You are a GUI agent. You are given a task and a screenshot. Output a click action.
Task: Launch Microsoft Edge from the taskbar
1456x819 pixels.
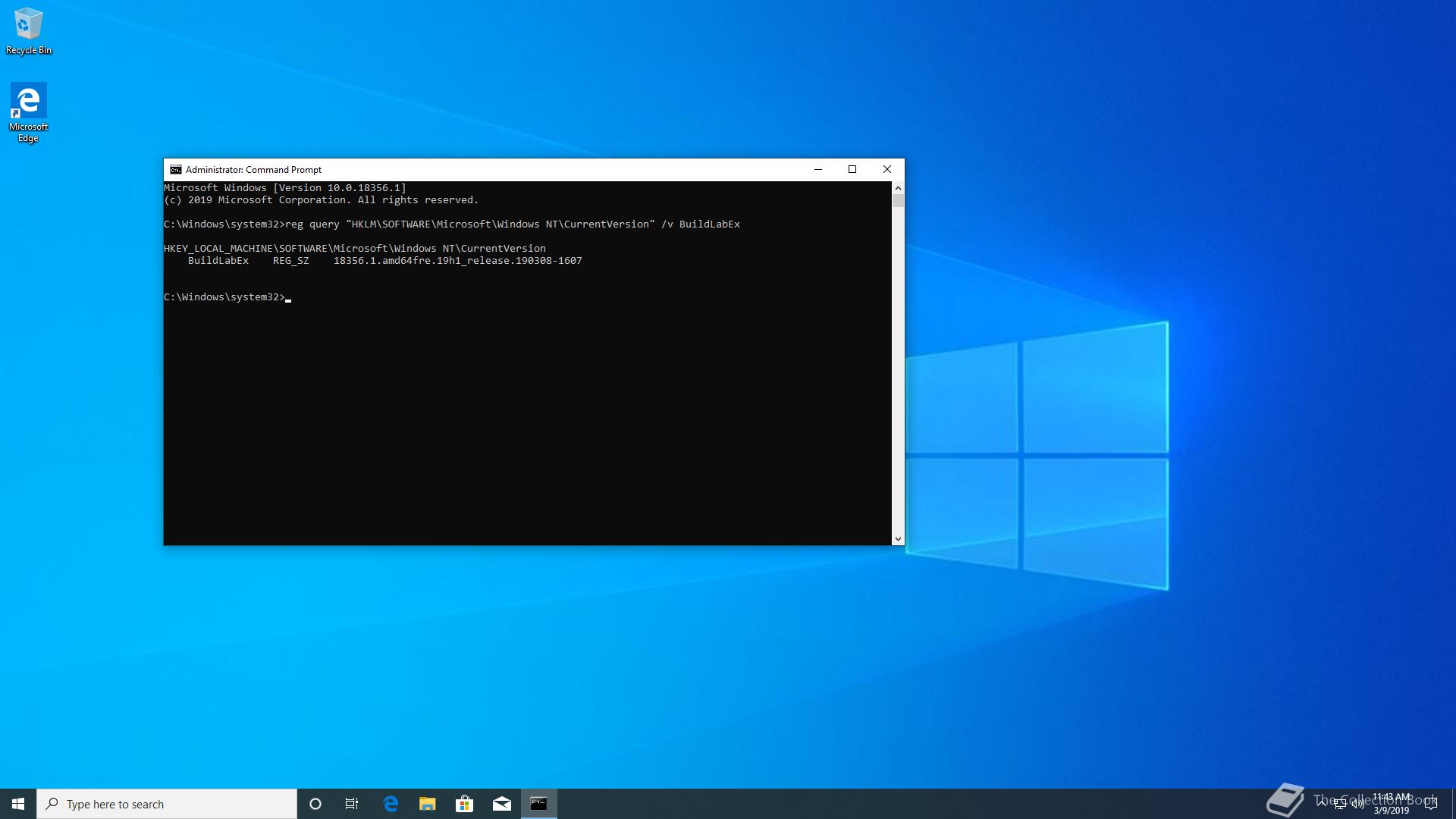click(391, 804)
